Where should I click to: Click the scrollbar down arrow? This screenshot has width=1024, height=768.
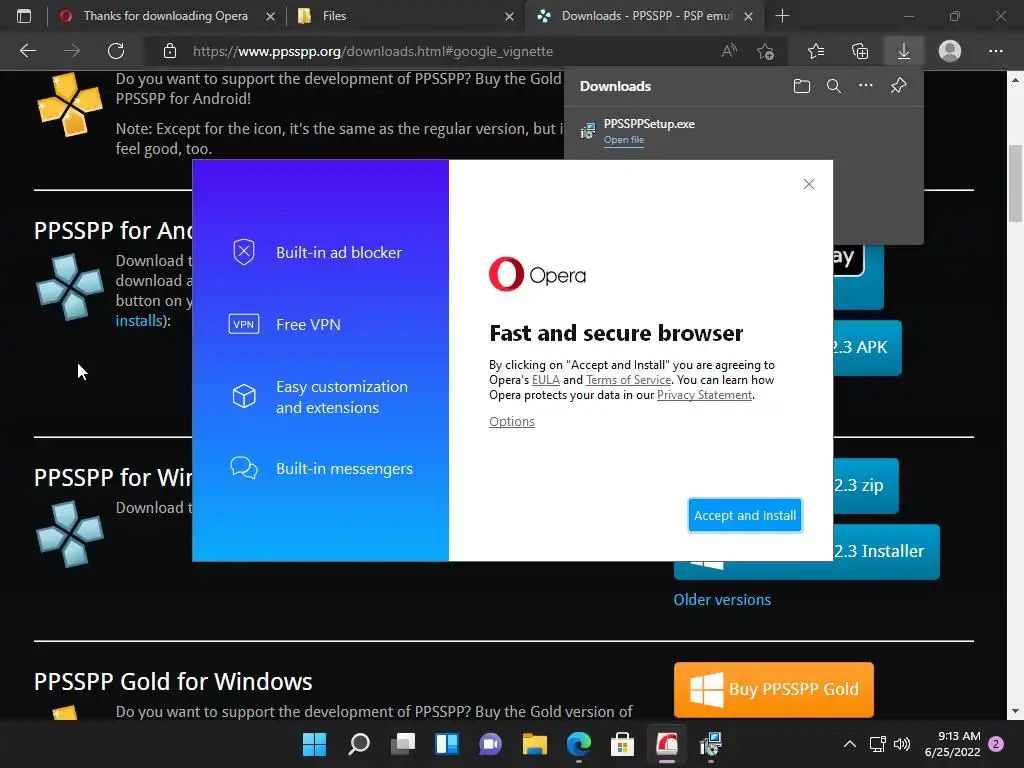click(x=1015, y=711)
